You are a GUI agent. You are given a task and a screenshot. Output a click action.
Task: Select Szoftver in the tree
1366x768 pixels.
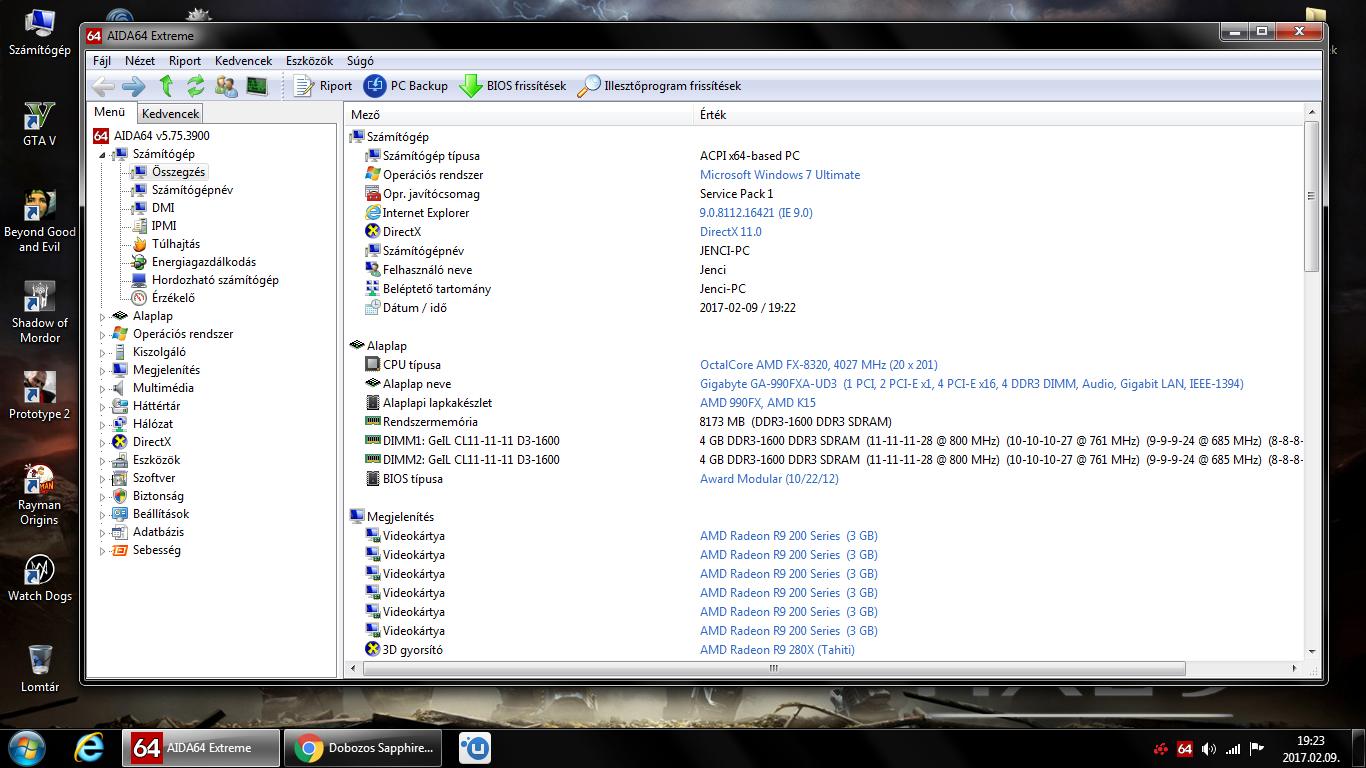154,478
